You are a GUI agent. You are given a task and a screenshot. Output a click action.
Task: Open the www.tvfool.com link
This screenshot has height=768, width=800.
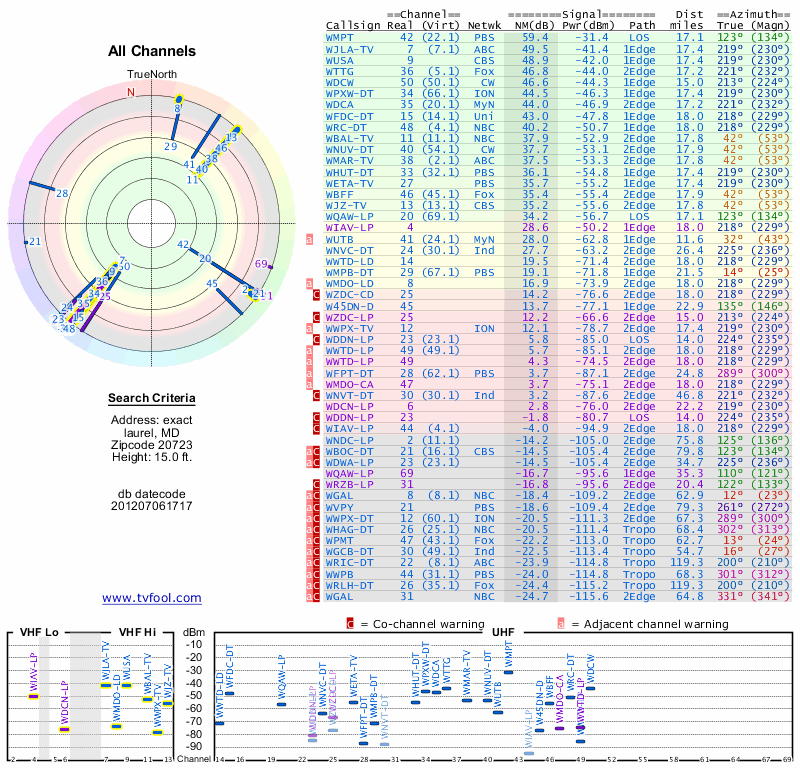(x=152, y=598)
